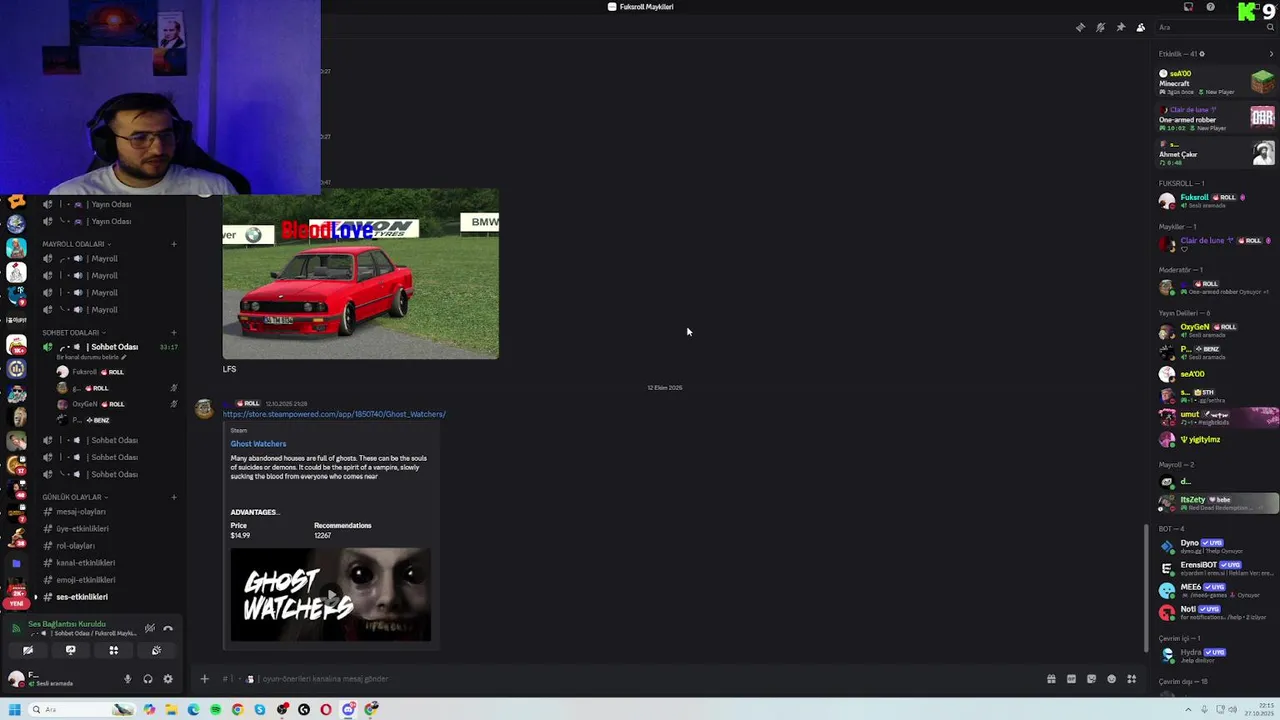
Task: Open the Windows Start button
Action: [x=14, y=710]
